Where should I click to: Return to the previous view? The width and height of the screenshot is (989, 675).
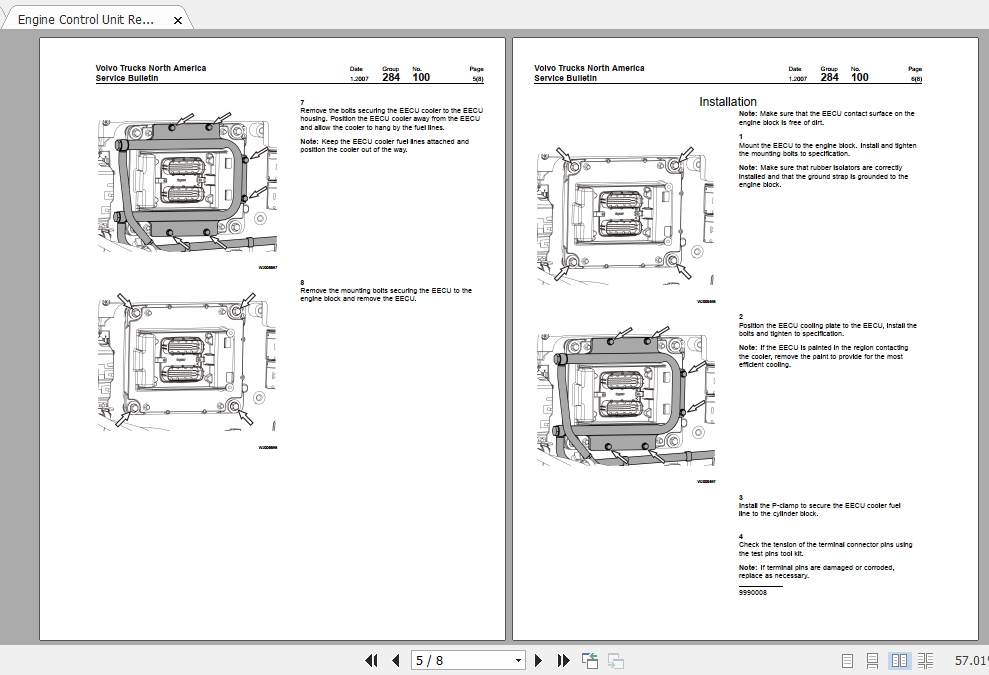coord(589,660)
